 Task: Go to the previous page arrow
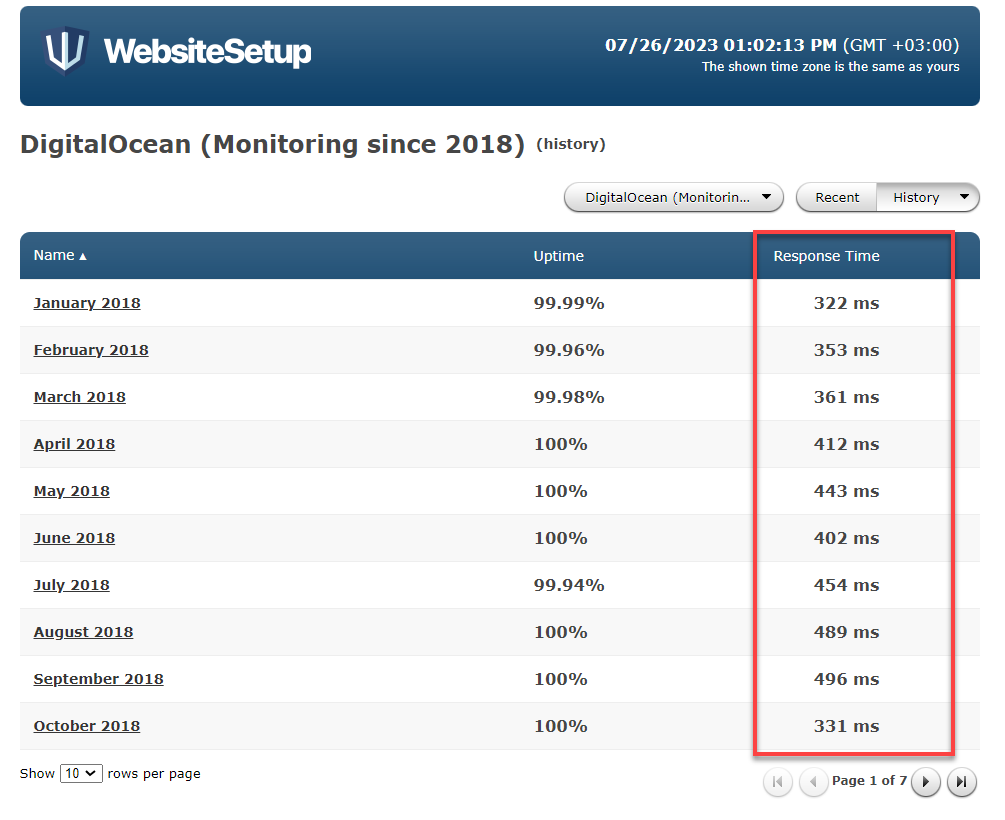pos(813,782)
